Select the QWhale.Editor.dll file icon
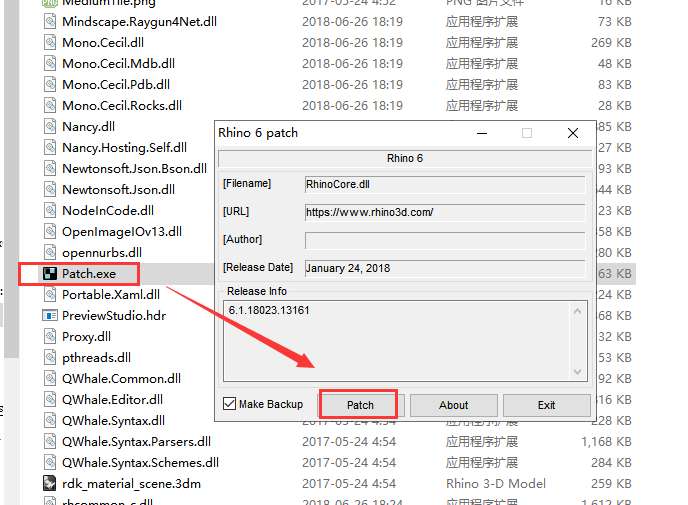688x505 pixels. [x=49, y=399]
